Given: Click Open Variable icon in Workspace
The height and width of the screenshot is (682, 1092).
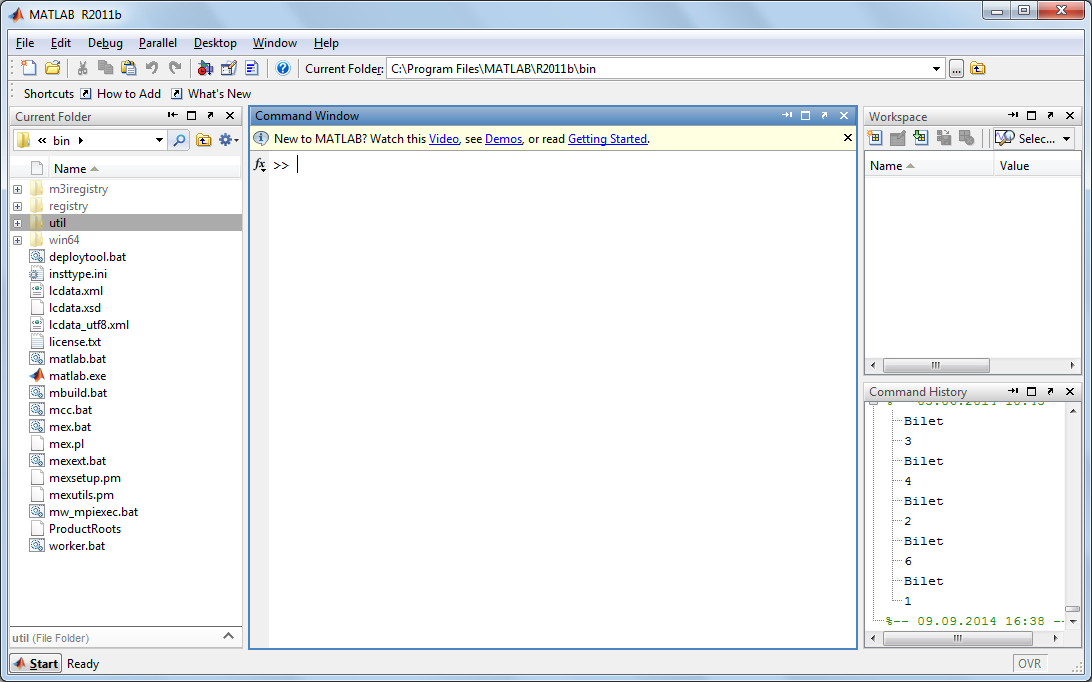Looking at the screenshot, I should 898,138.
